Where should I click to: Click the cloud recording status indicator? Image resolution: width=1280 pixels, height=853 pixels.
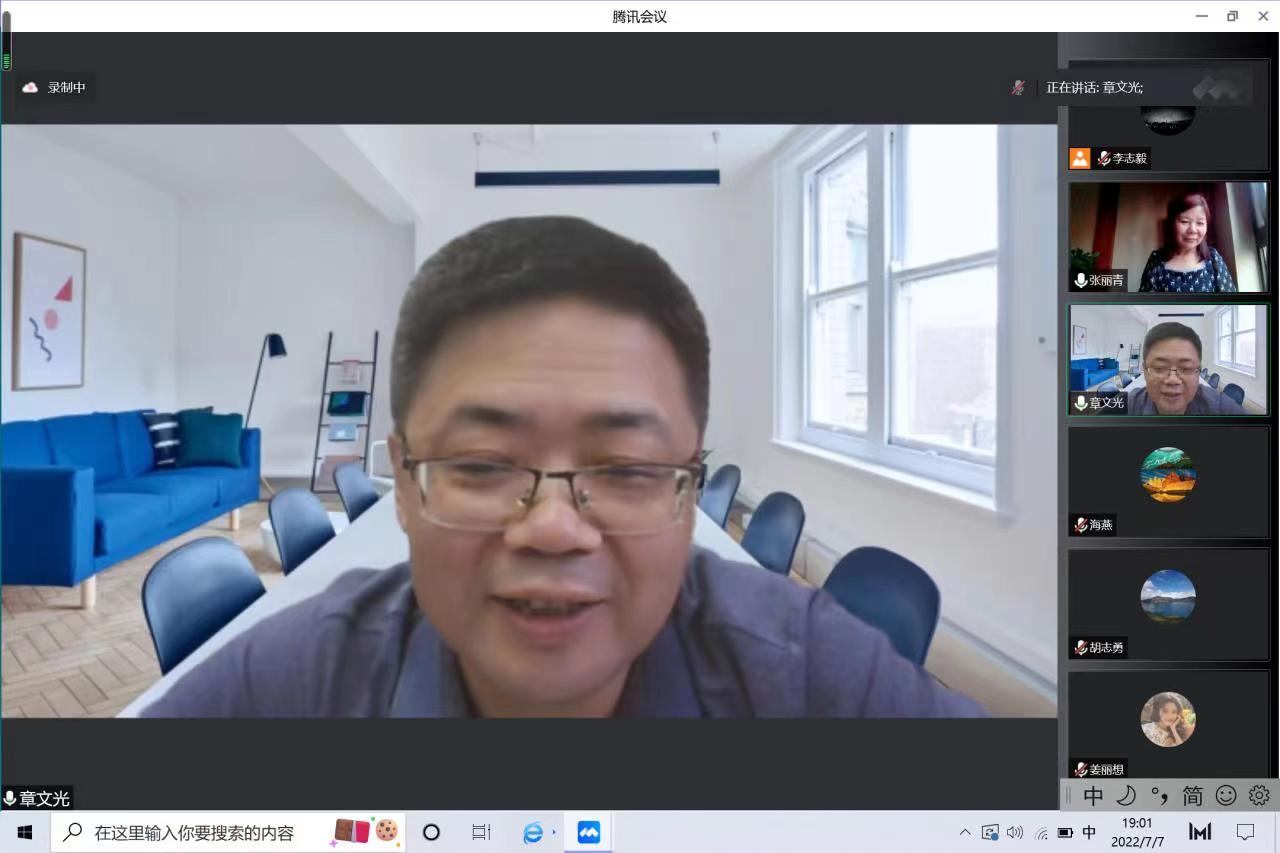(55, 88)
